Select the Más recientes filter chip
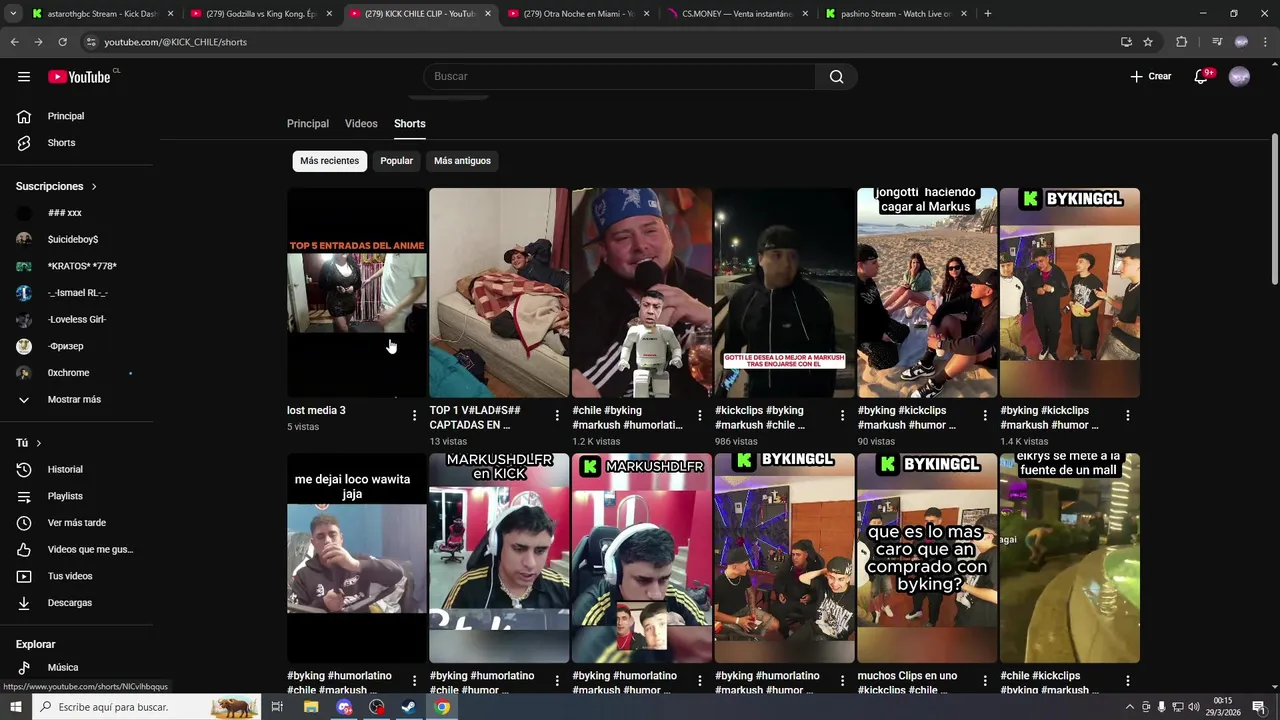The height and width of the screenshot is (720, 1280). coord(330,161)
